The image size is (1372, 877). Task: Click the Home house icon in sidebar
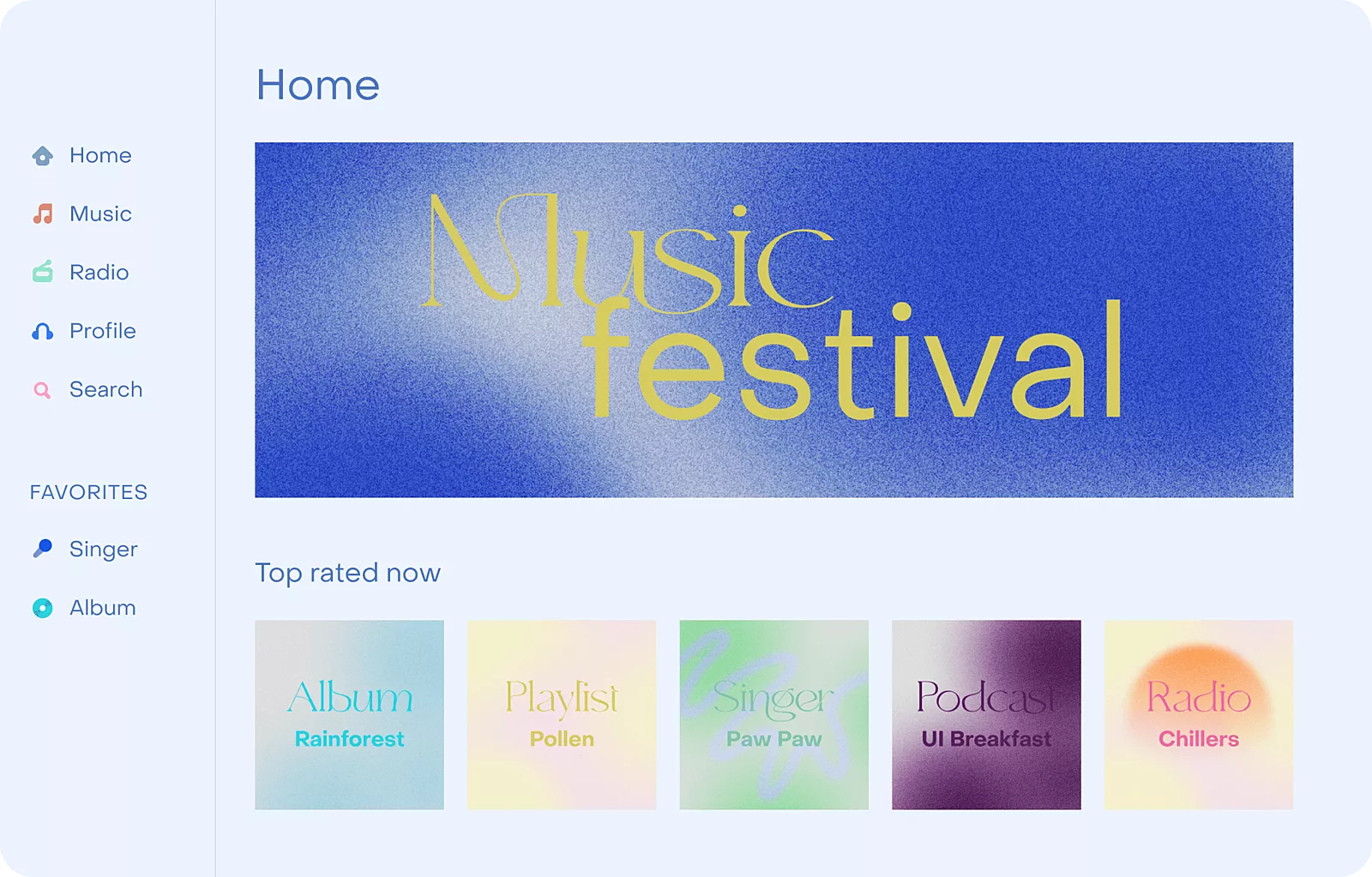[42, 156]
